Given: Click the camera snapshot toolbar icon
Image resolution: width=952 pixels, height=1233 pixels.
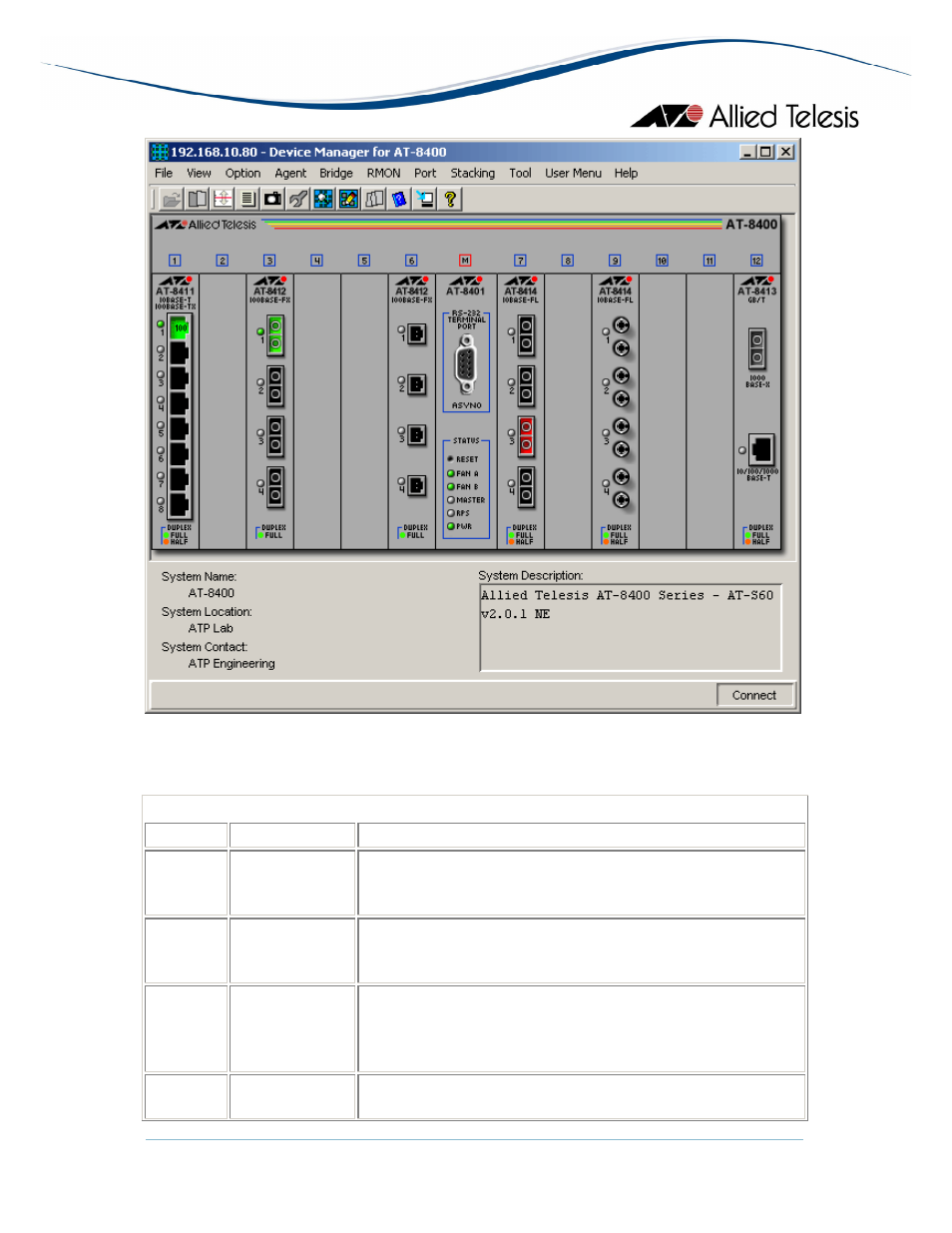Looking at the screenshot, I should click(272, 199).
